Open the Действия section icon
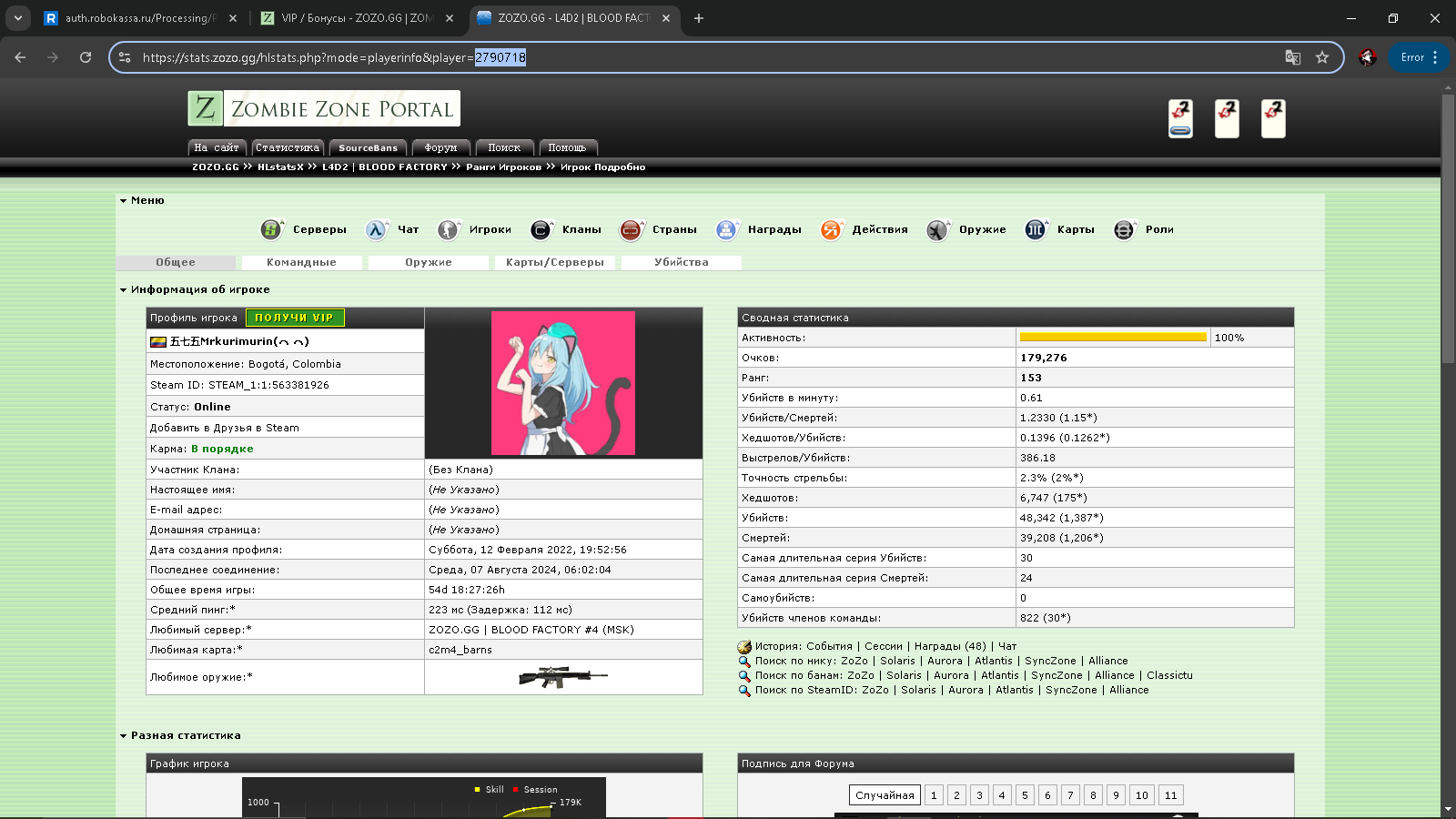The width and height of the screenshot is (1456, 819). [832, 230]
